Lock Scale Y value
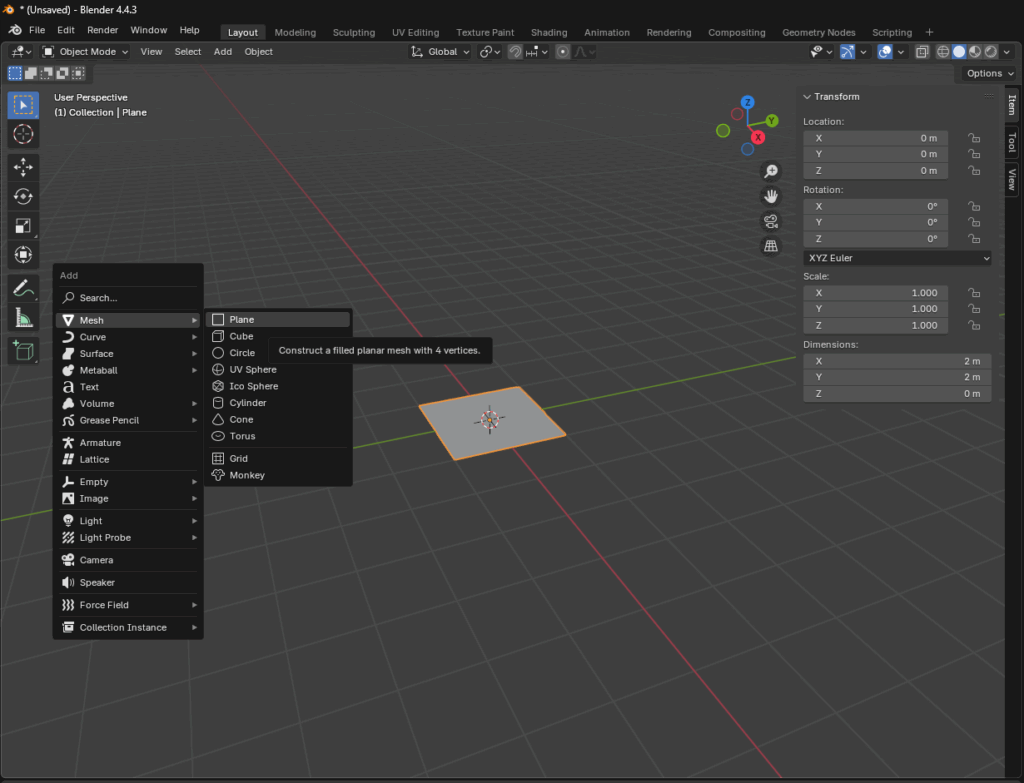Viewport: 1024px width, 783px height. (x=974, y=309)
